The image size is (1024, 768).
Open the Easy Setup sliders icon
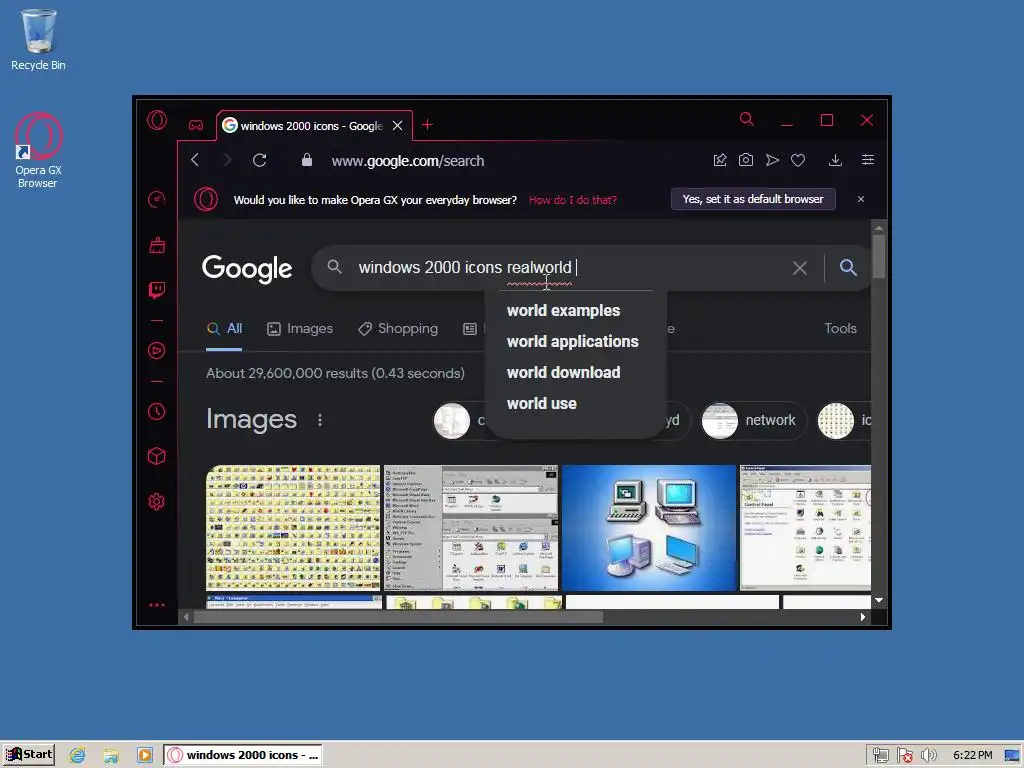[x=868, y=160]
